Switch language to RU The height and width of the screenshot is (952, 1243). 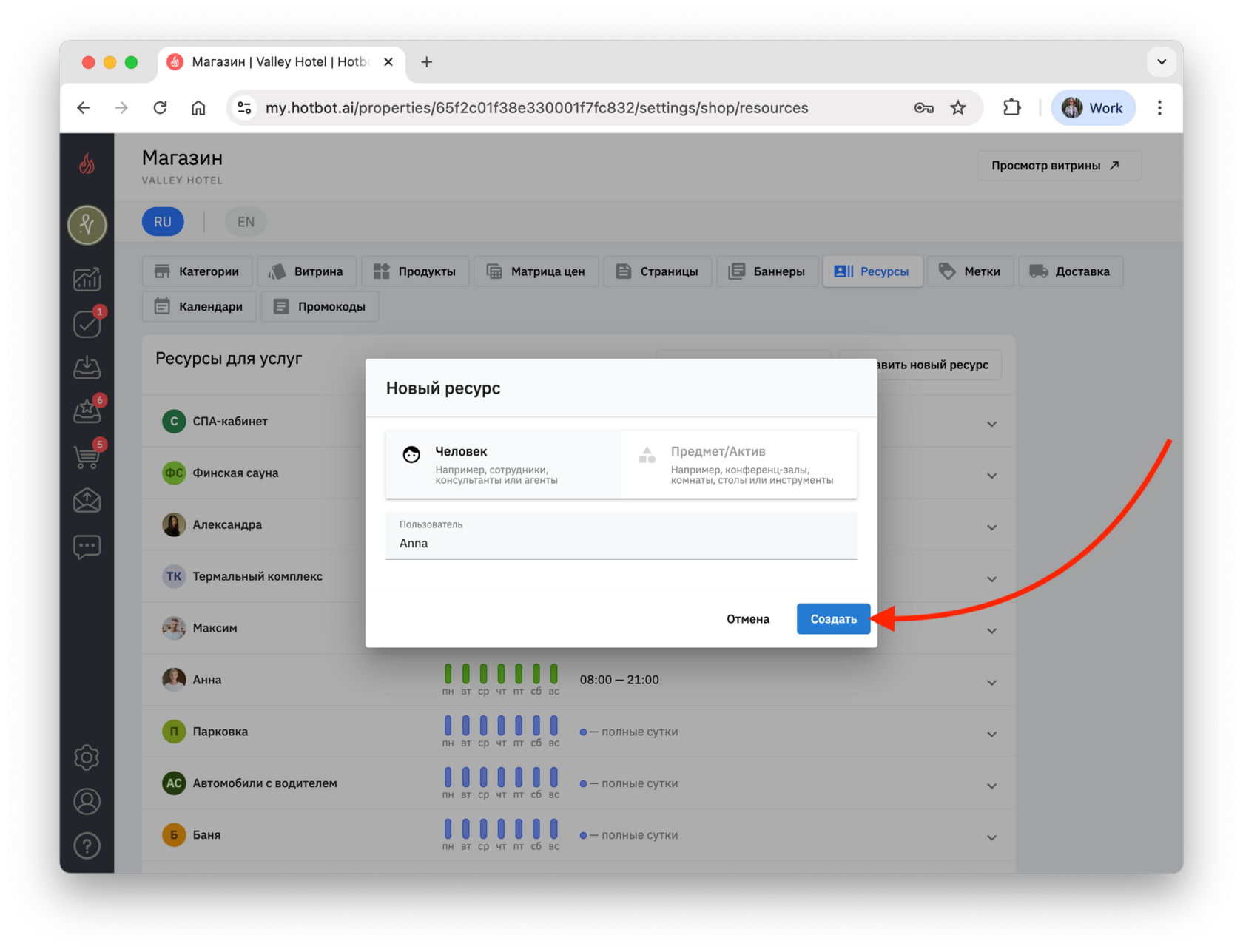click(x=163, y=222)
